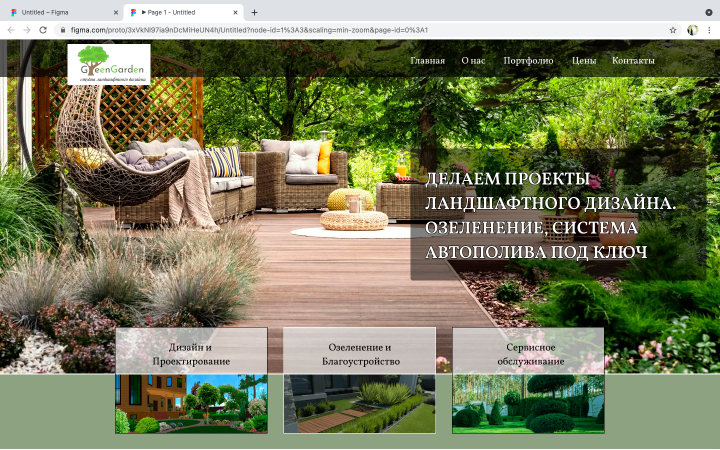Select the Page 1 – Untitled tab

pyautogui.click(x=183, y=12)
